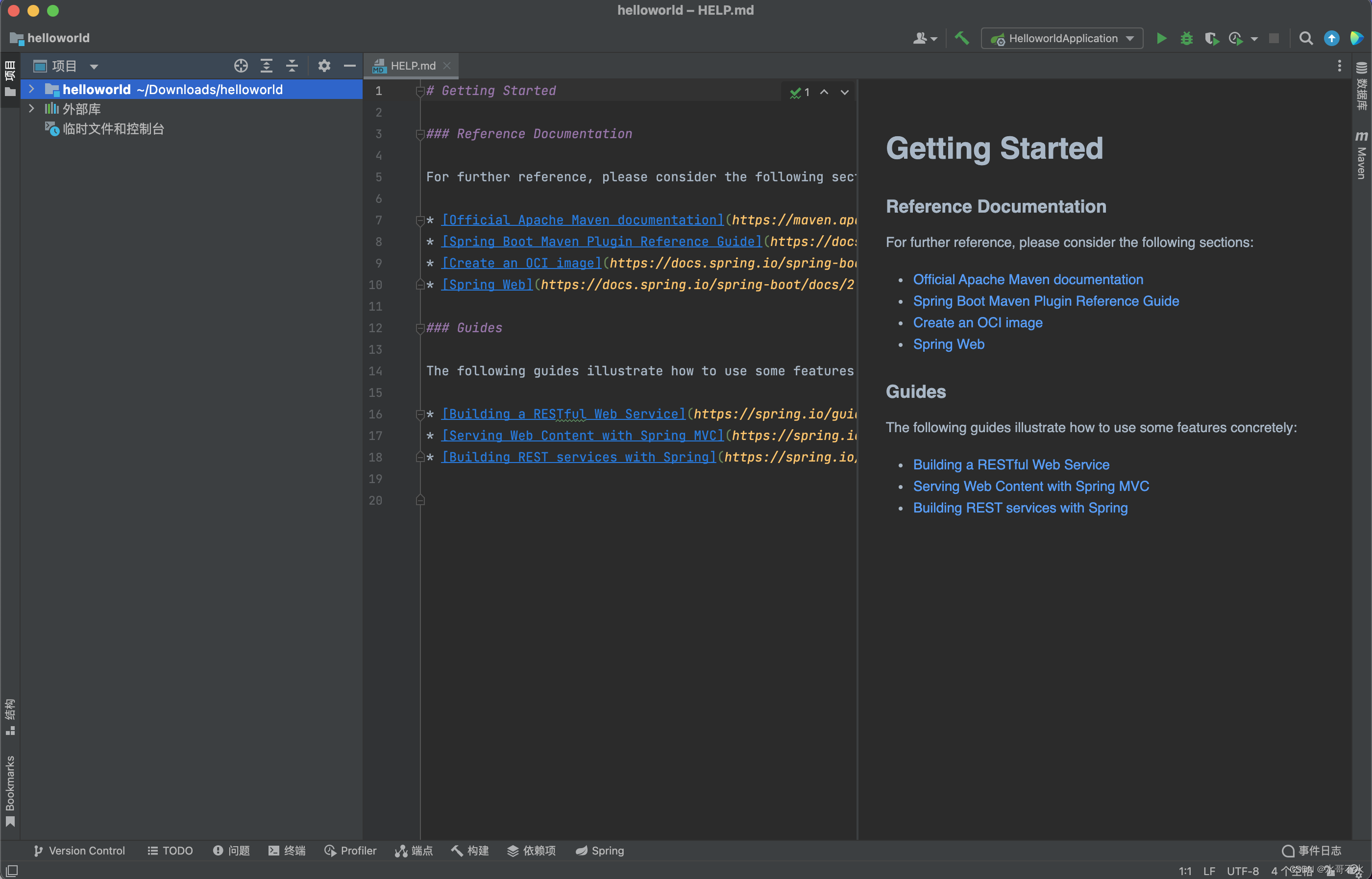Open profiler run options dropdown arrow

tap(1254, 39)
